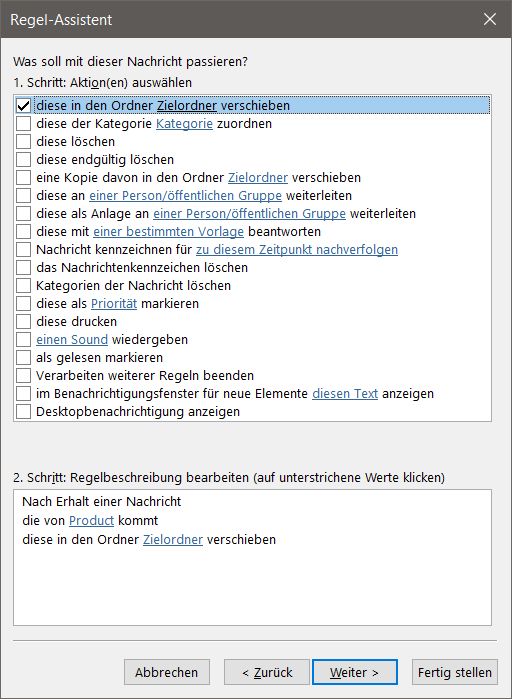512x699 pixels.
Task: Tick 'Desktopbenachrichtigung anzeigen' checkbox
Action: coord(23,411)
